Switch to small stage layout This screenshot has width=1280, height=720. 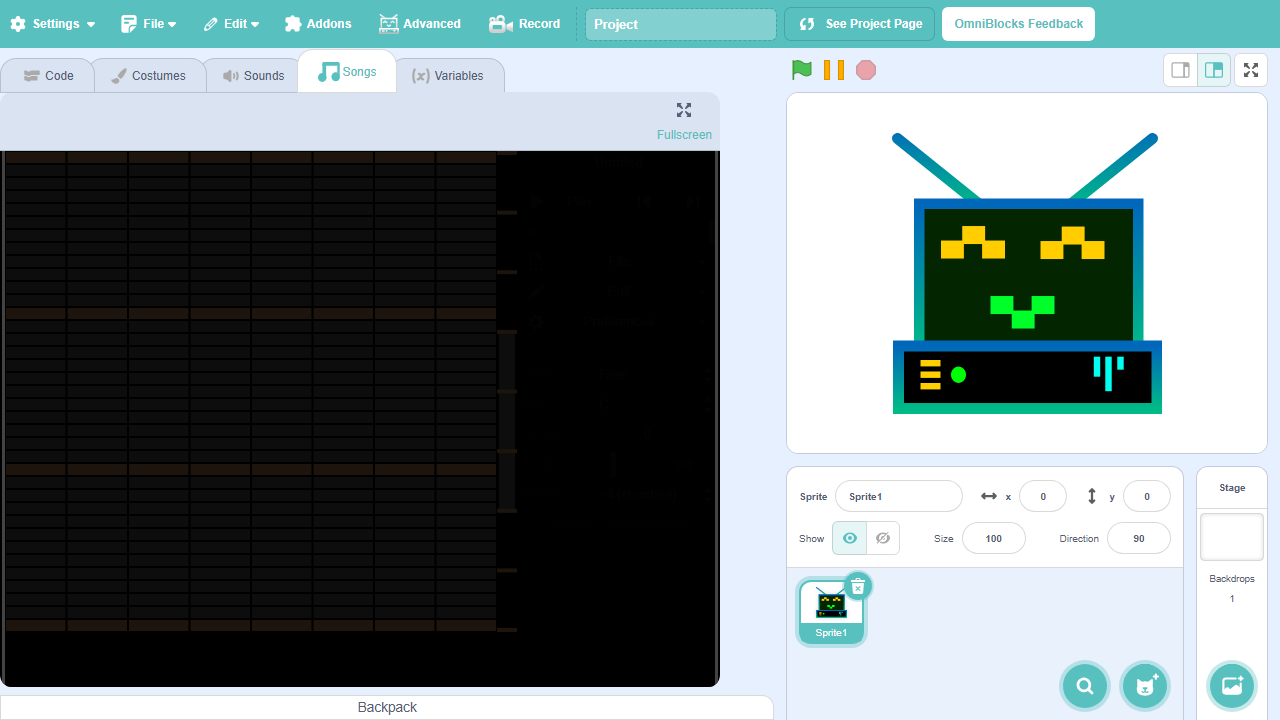point(1181,70)
